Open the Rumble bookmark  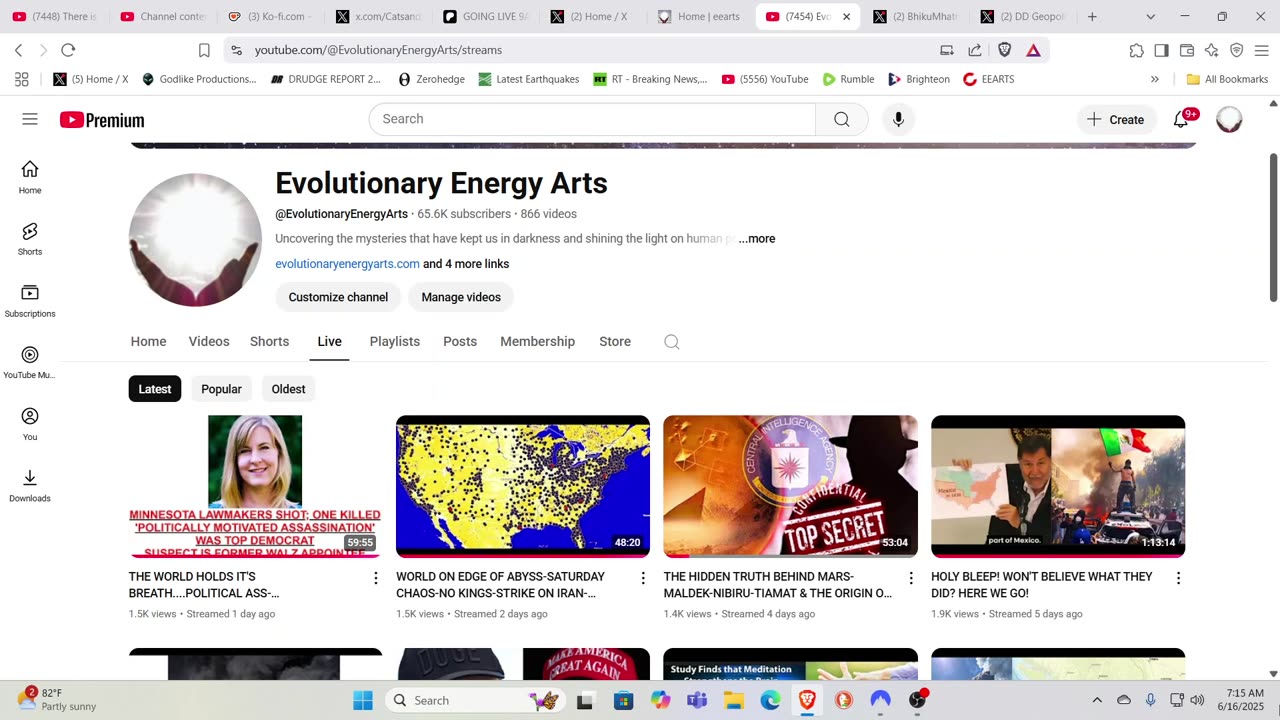[848, 79]
